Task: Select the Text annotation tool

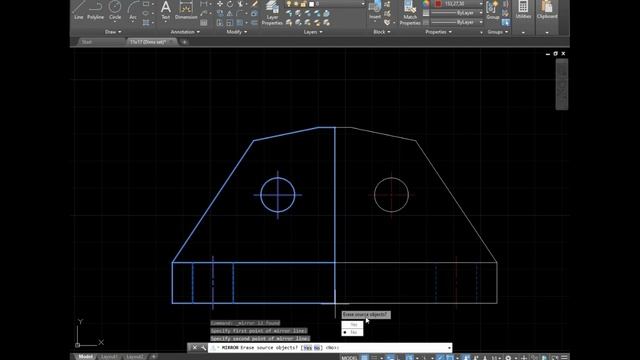Action: tap(165, 10)
